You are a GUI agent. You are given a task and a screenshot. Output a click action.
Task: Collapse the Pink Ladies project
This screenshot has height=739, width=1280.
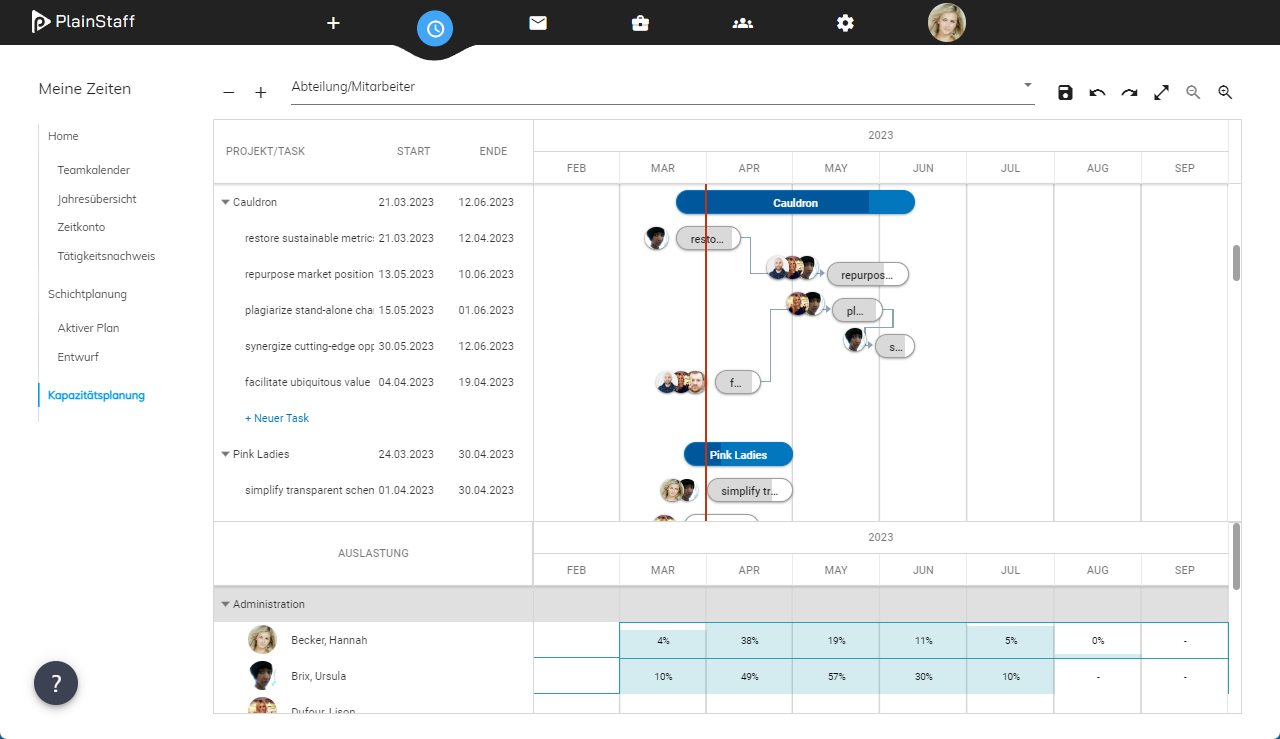tap(225, 454)
